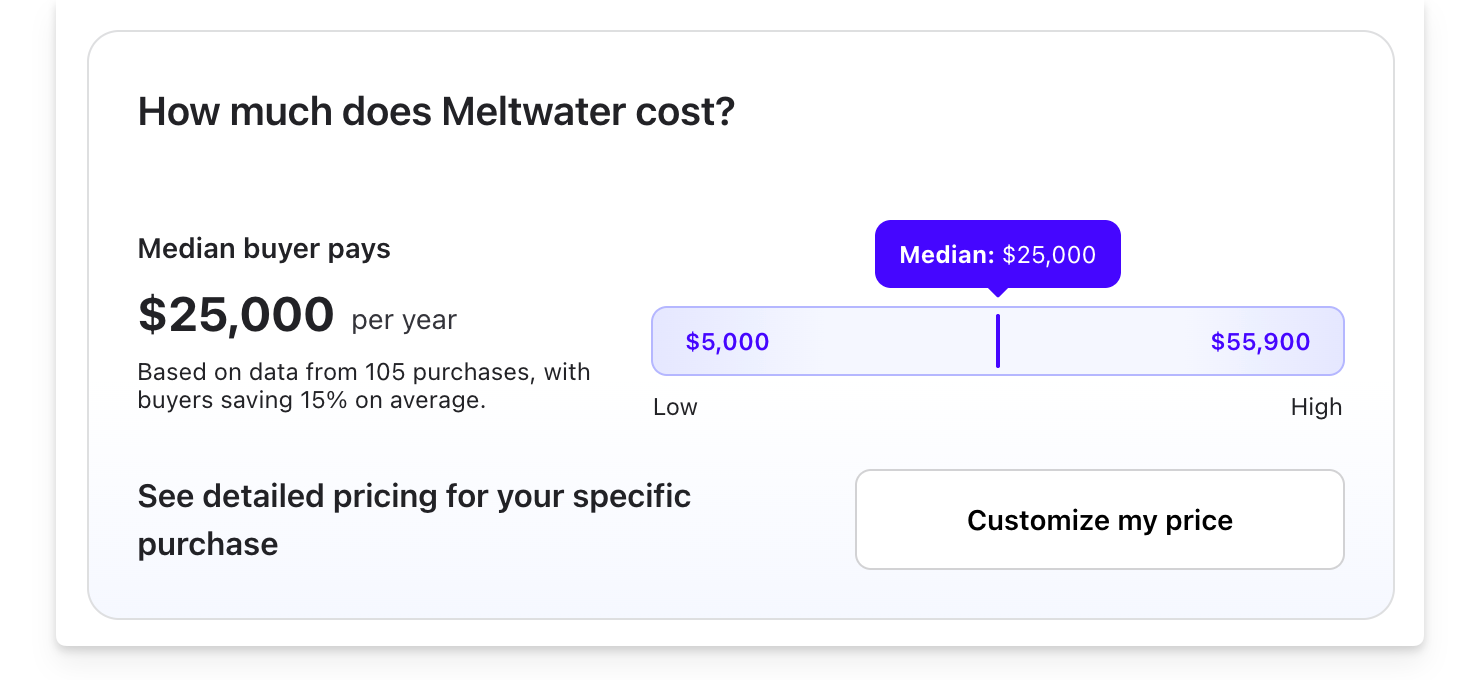Select the Median buyer pays label
1480x680 pixels.
263,248
